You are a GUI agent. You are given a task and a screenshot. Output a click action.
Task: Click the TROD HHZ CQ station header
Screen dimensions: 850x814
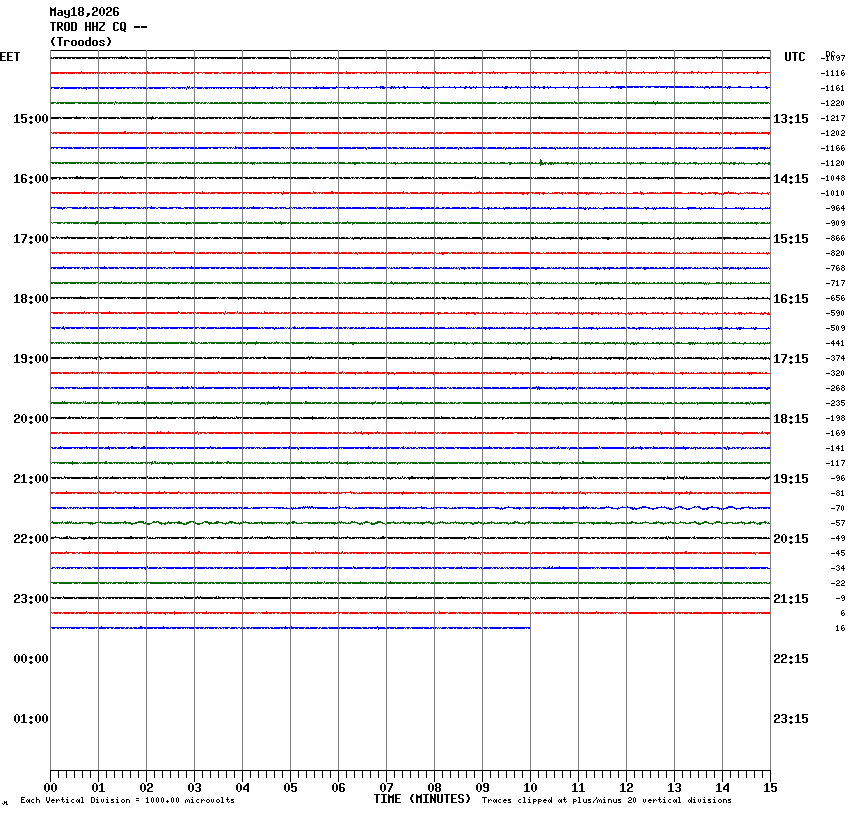point(98,27)
